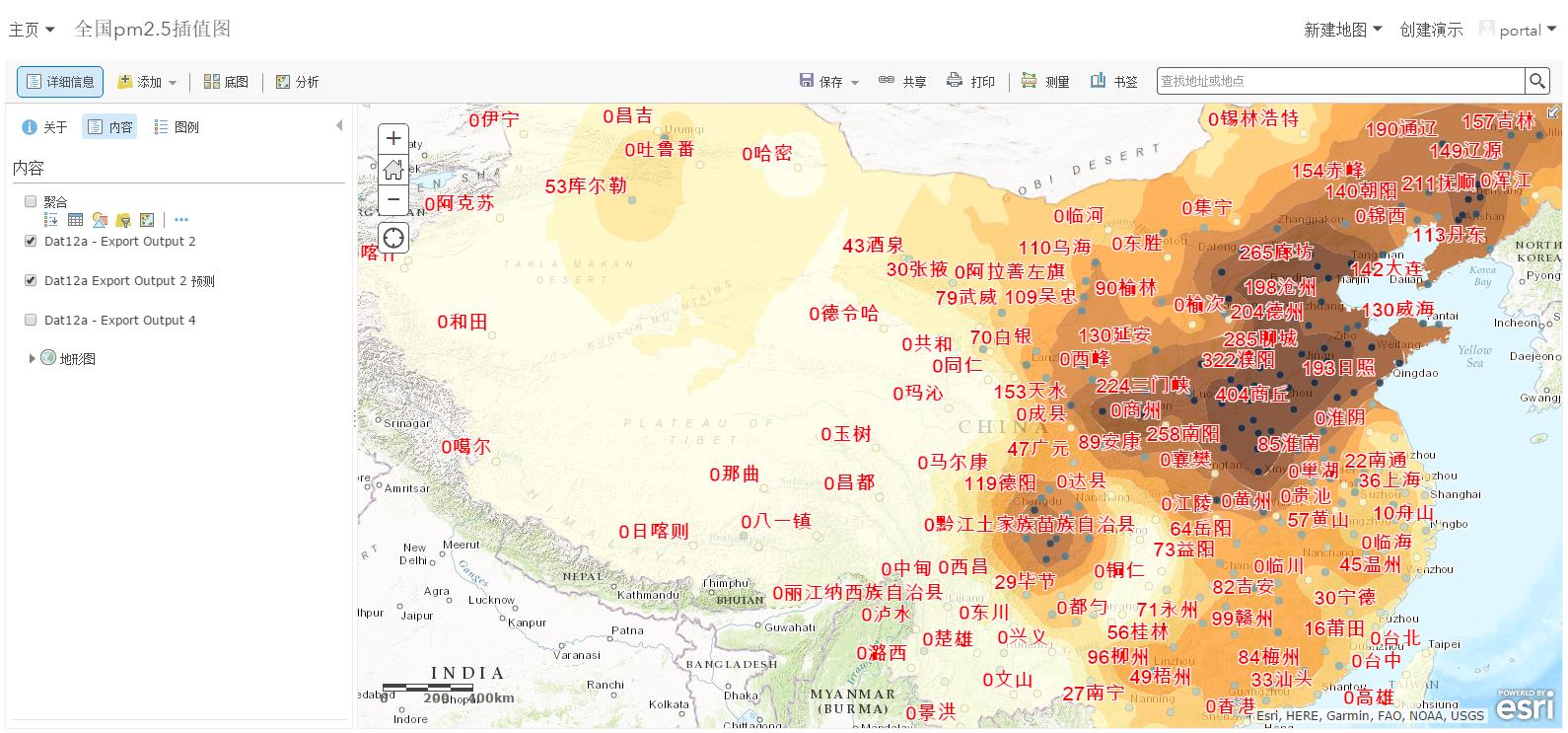Click the 322濮阳 label on map
Screen dimensions: 1568x733
pyautogui.click(x=1238, y=360)
